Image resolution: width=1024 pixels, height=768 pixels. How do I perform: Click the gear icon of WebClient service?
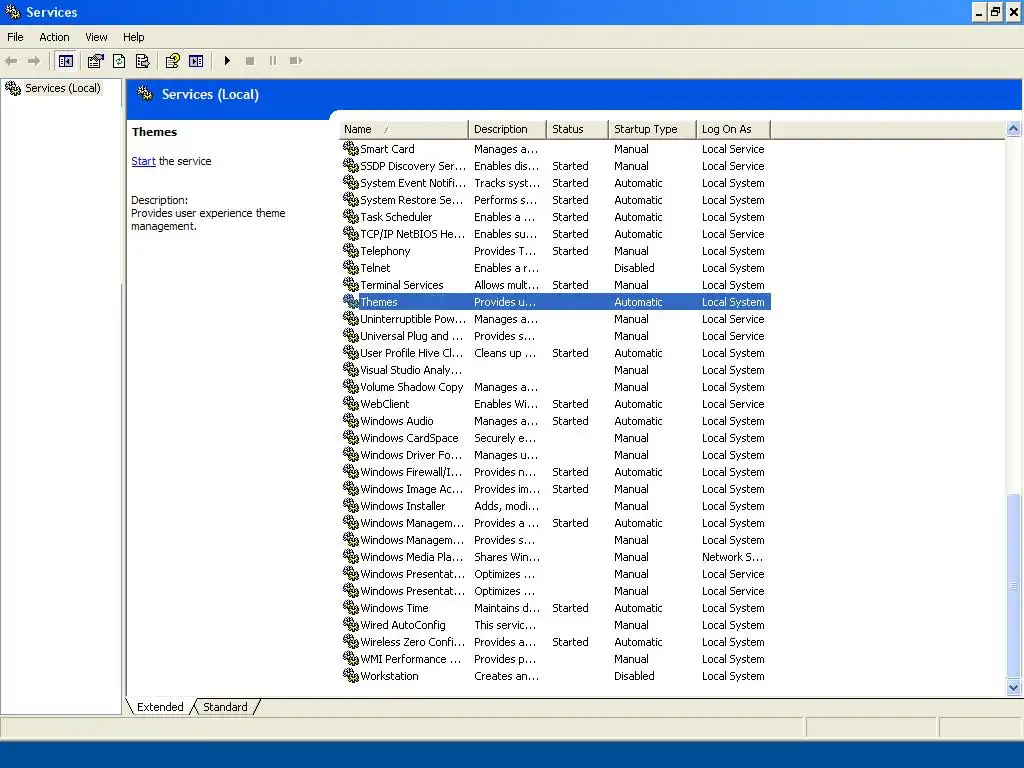pyautogui.click(x=351, y=404)
